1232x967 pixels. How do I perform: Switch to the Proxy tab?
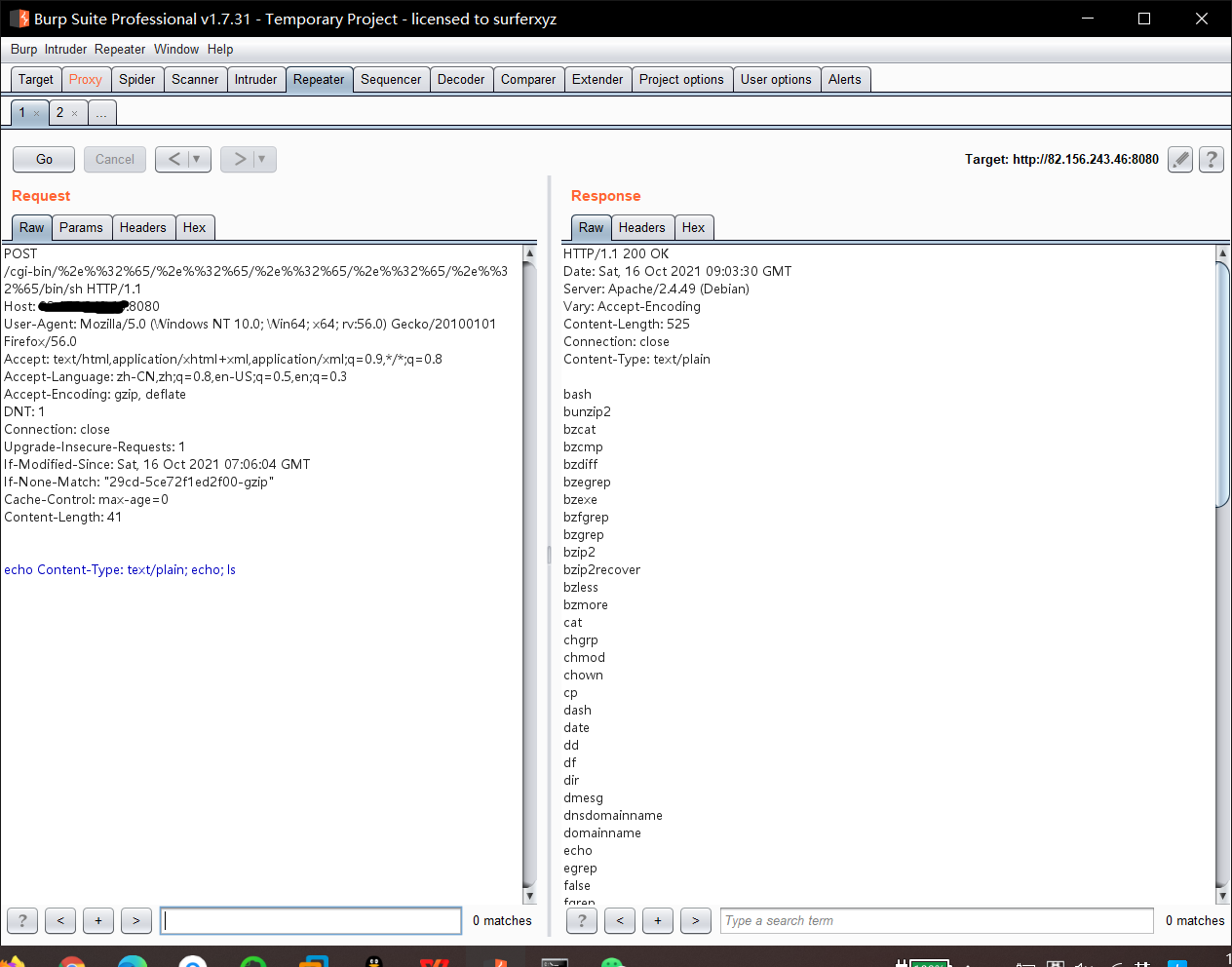pyautogui.click(x=85, y=79)
